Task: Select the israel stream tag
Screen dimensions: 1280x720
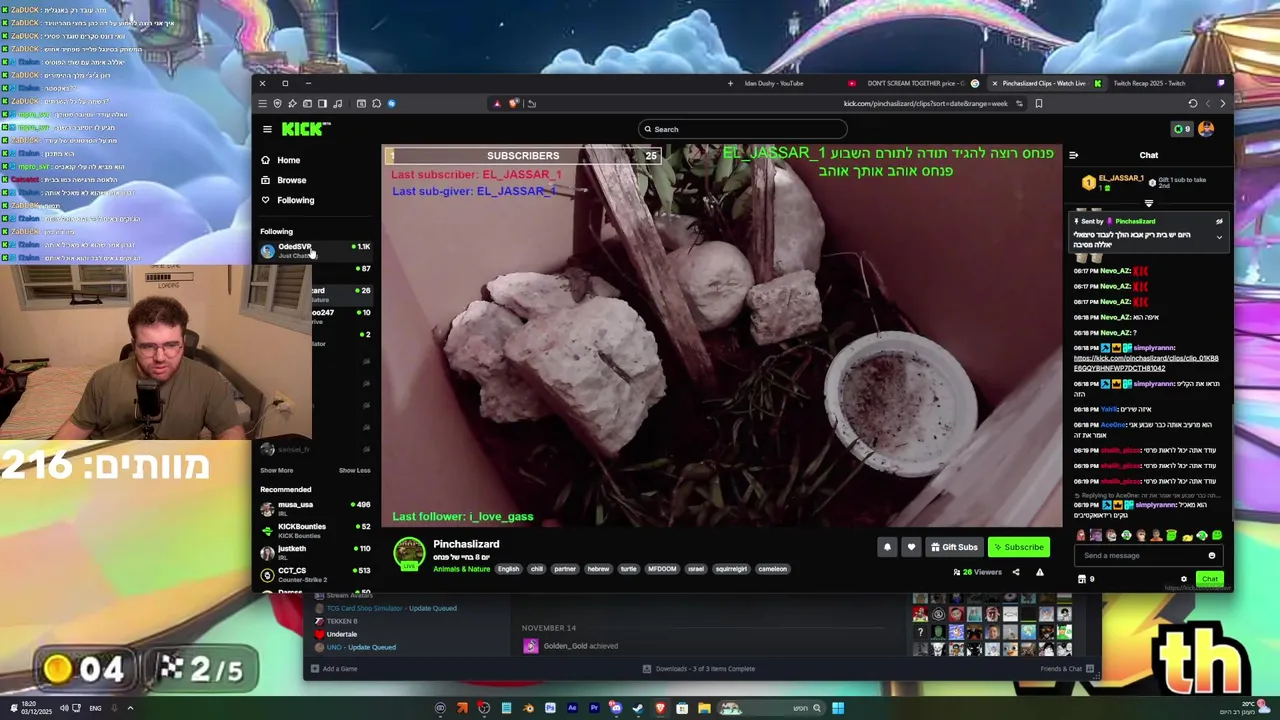Action: [x=696, y=569]
